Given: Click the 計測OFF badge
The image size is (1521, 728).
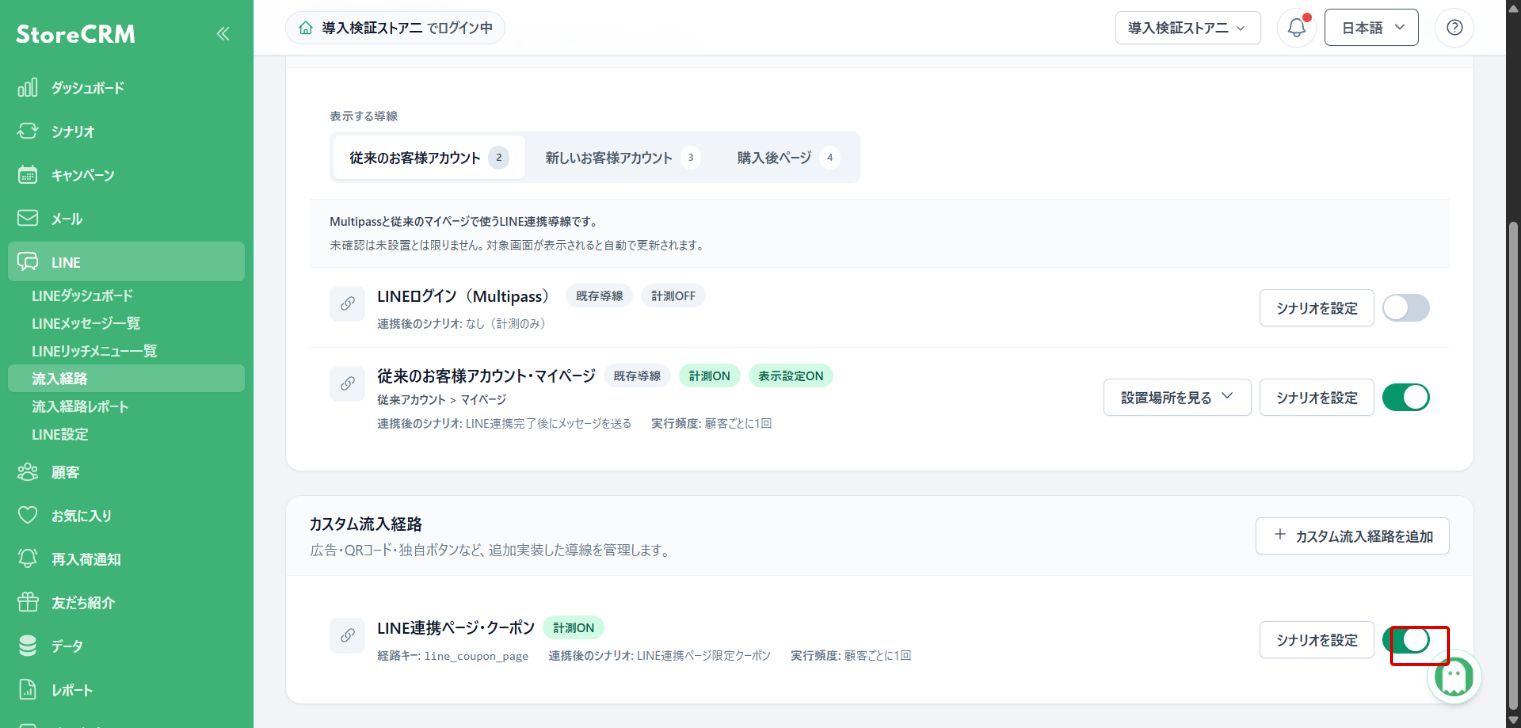Looking at the screenshot, I should point(673,296).
